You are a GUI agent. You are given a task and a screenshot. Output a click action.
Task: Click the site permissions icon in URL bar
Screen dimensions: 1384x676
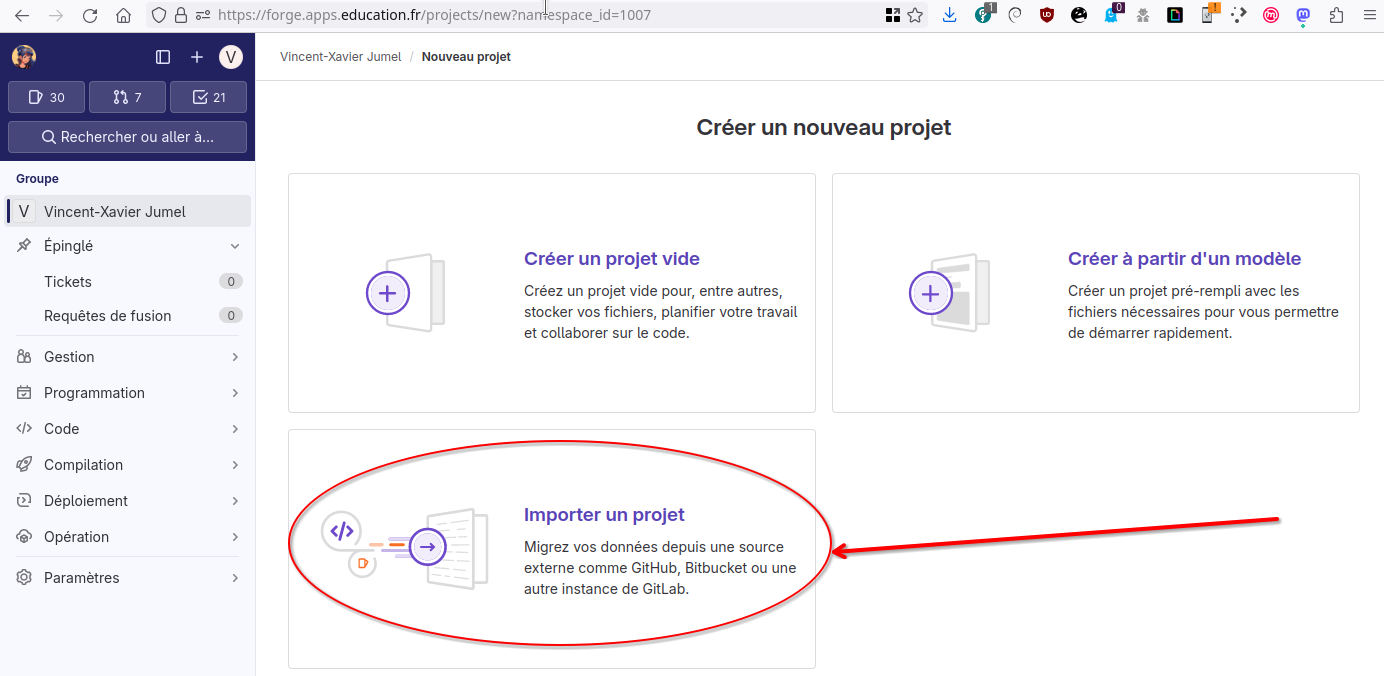click(203, 15)
